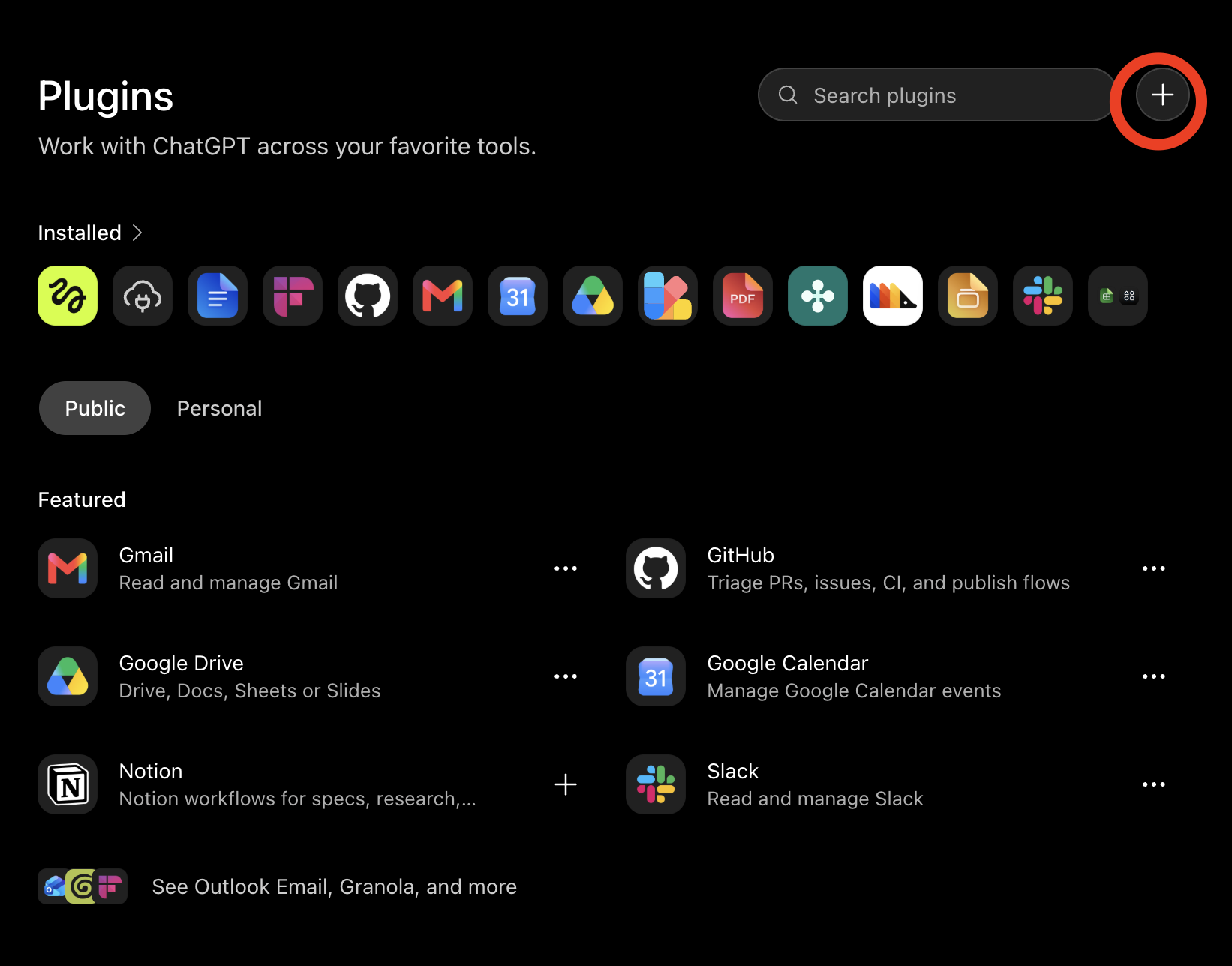Image resolution: width=1232 pixels, height=966 pixels.
Task: Open the Google Drive plugin title
Action: click(181, 663)
